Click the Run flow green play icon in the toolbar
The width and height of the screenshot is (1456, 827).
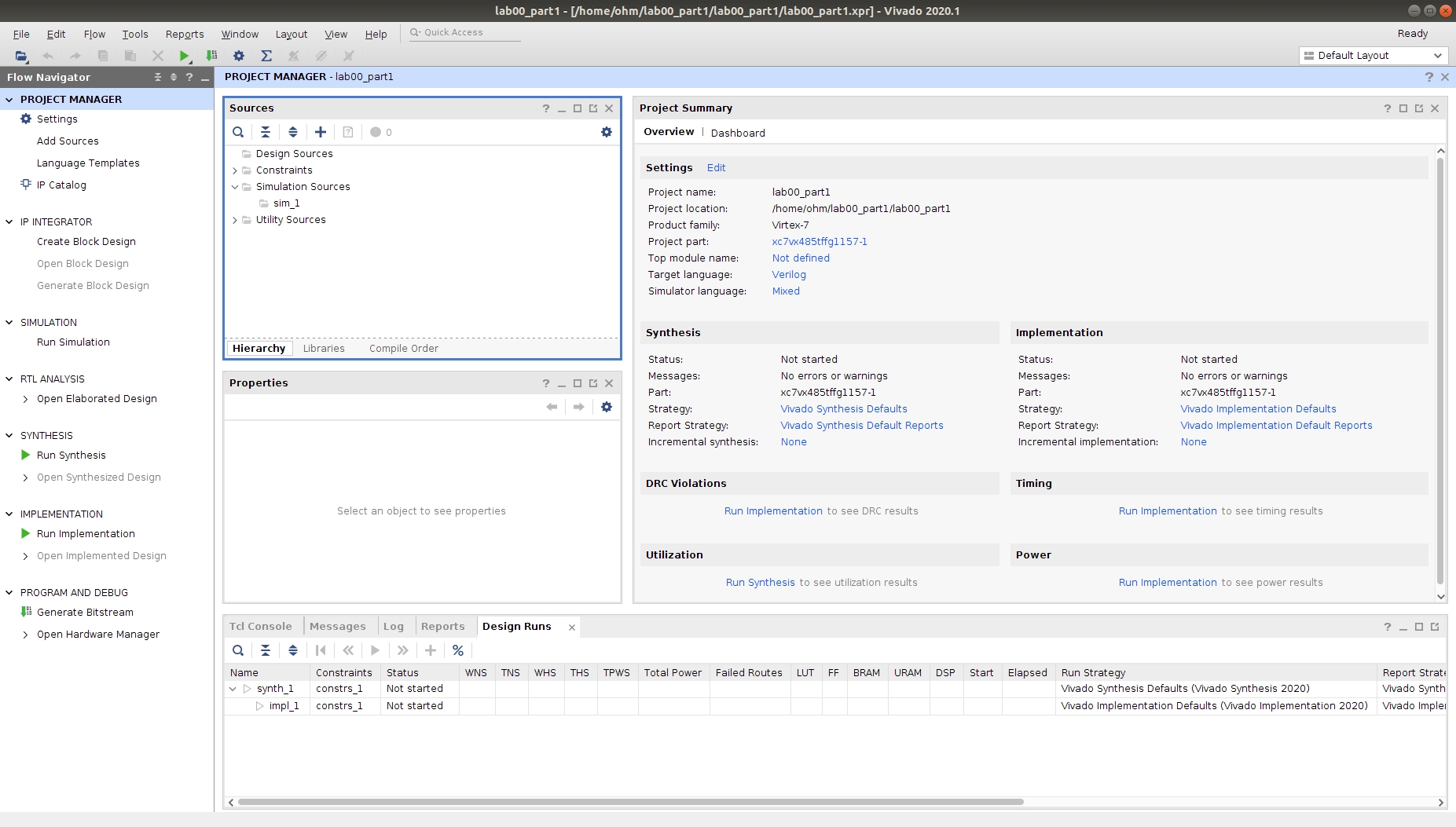(x=184, y=56)
